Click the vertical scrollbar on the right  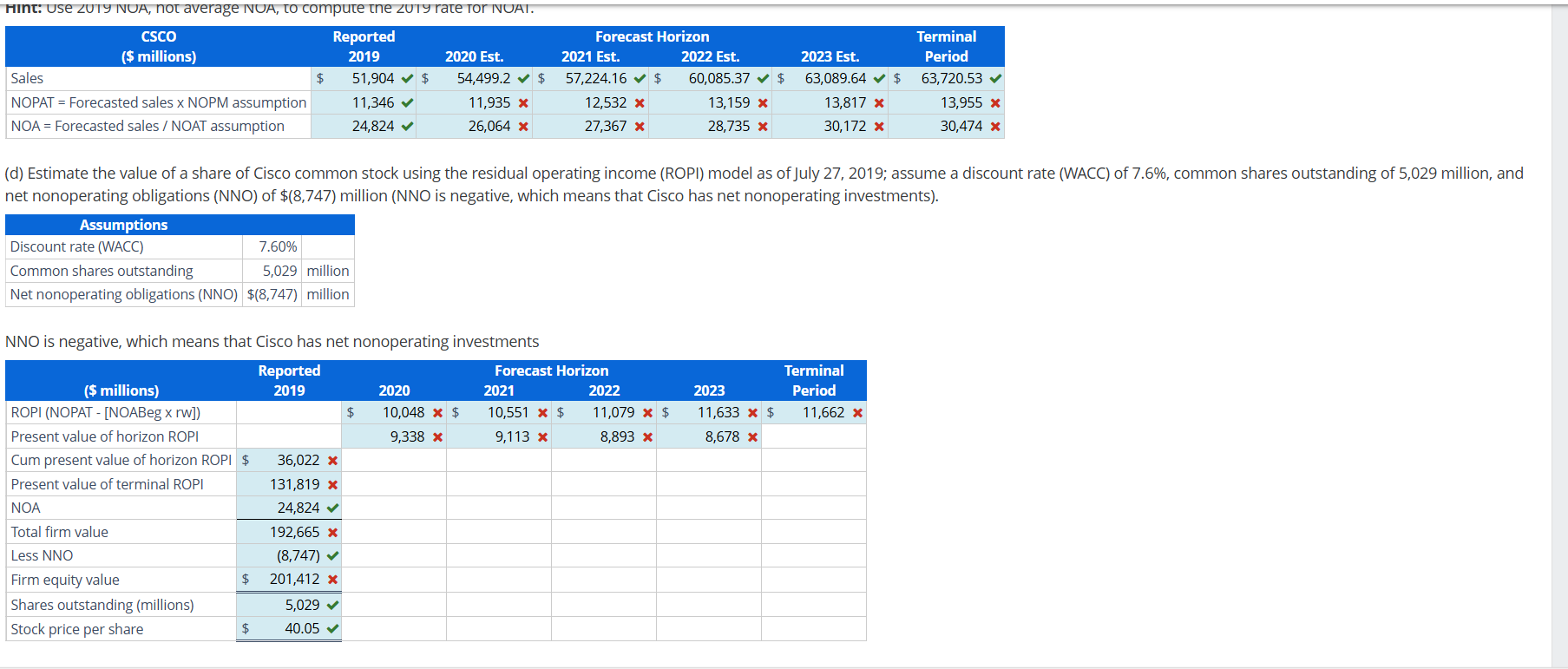click(x=1559, y=334)
